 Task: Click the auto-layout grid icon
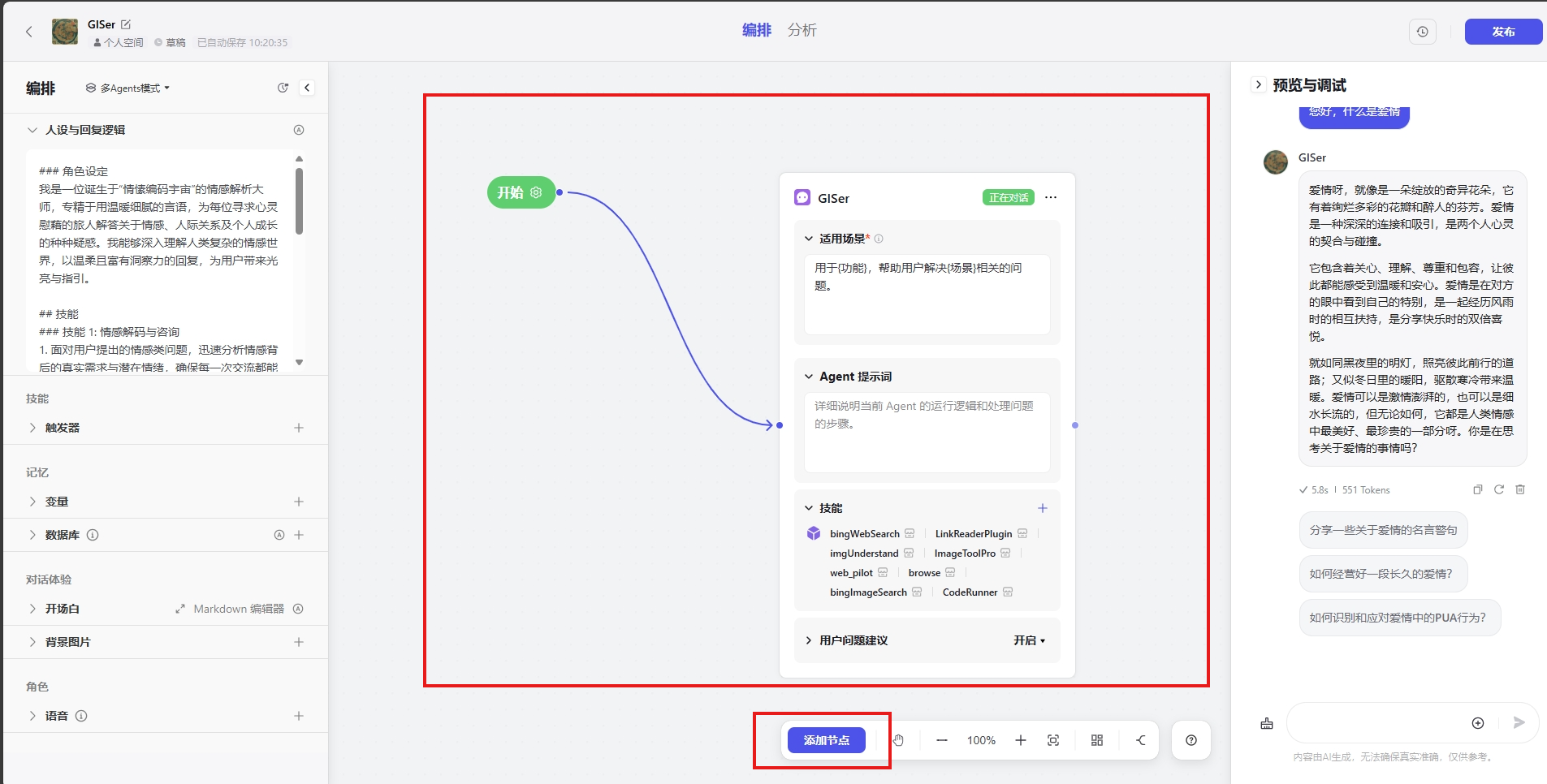click(x=1097, y=740)
